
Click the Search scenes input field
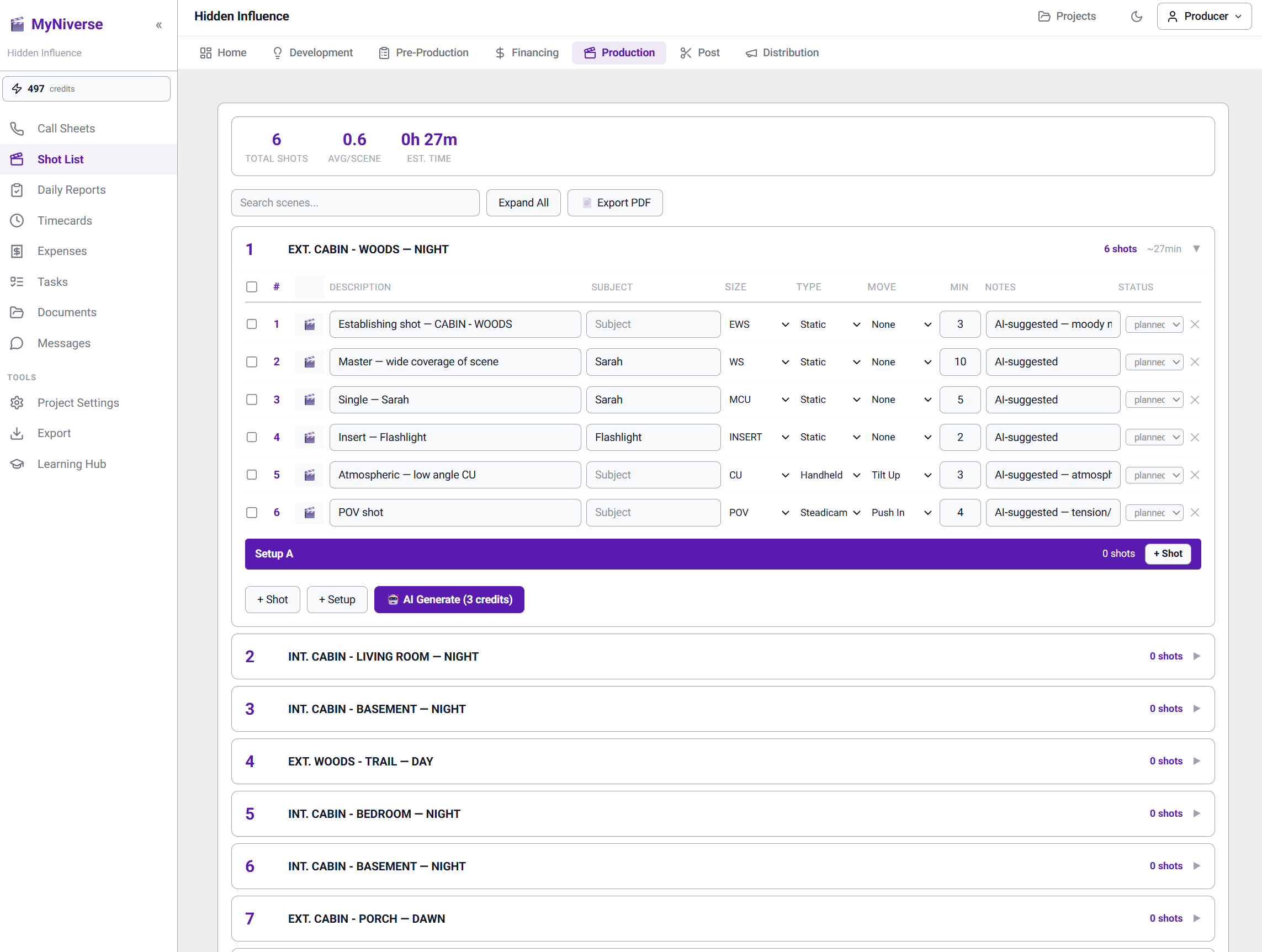click(355, 203)
